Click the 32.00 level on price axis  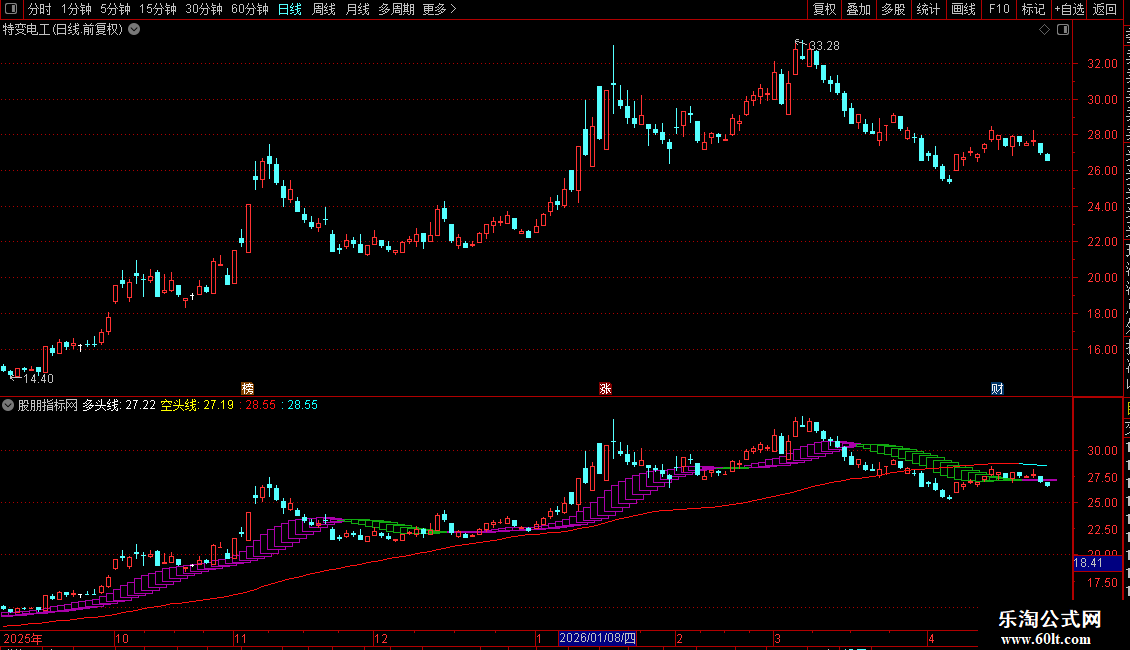coord(1103,63)
